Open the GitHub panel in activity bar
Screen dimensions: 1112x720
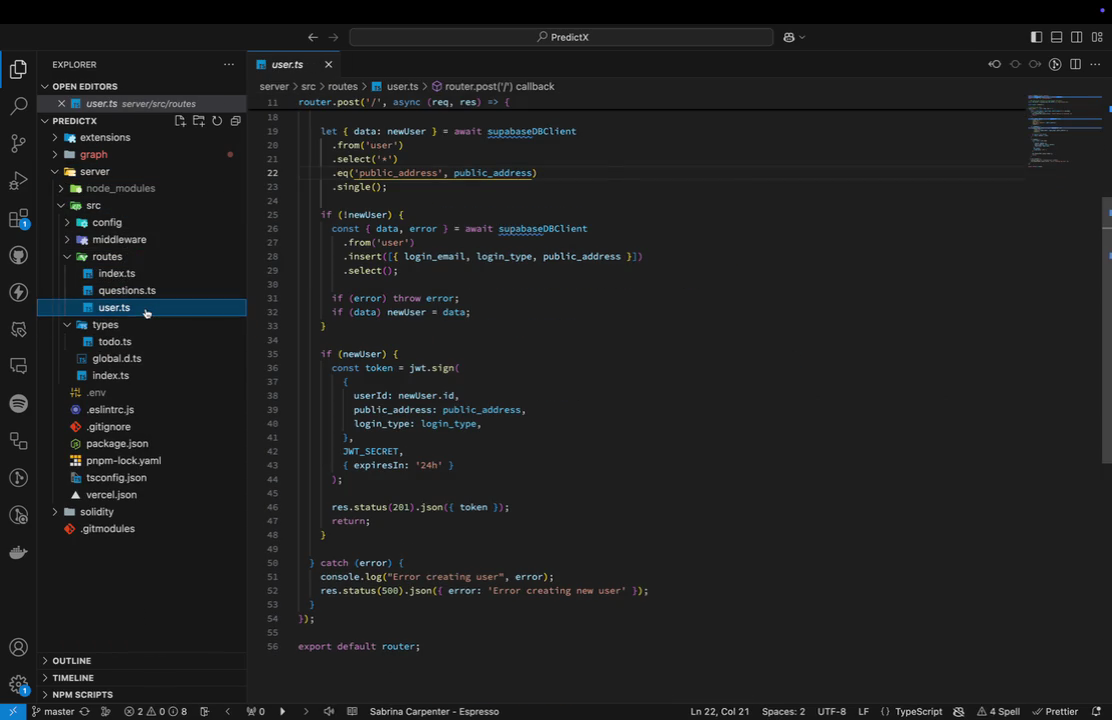pos(18,255)
